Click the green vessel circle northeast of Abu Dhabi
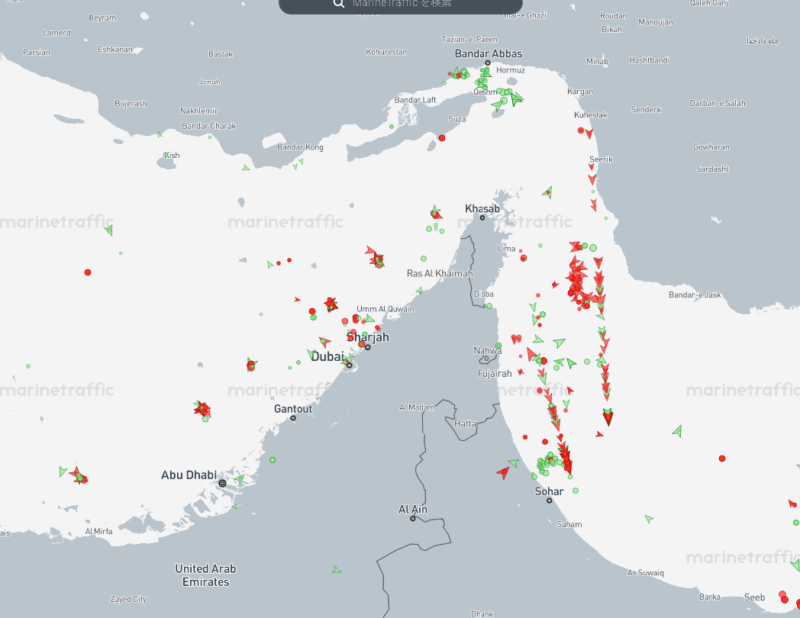Image resolution: width=800 pixels, height=618 pixels. coord(272,460)
